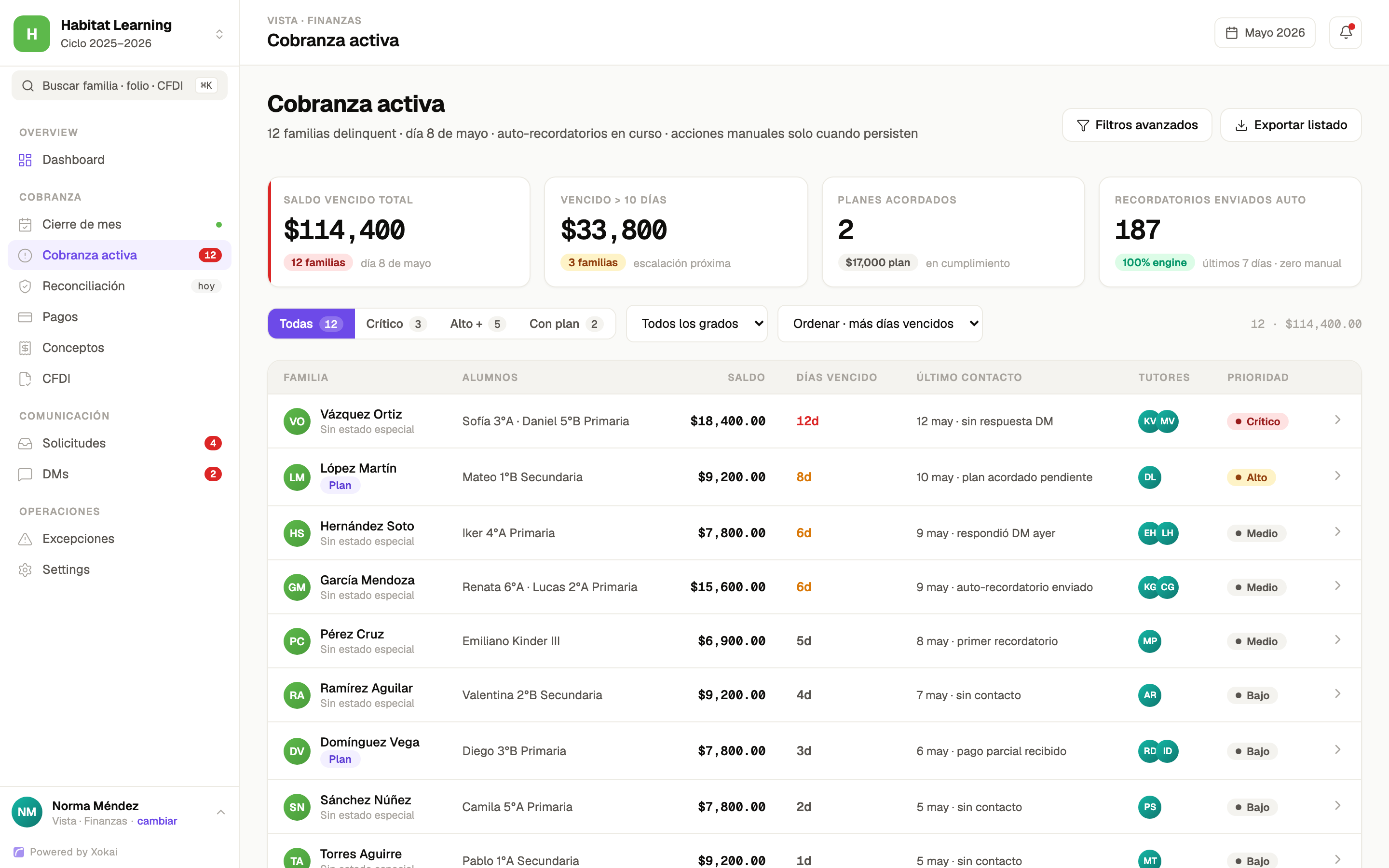Open the notifications bell
This screenshot has height=868, width=1389.
click(1345, 33)
